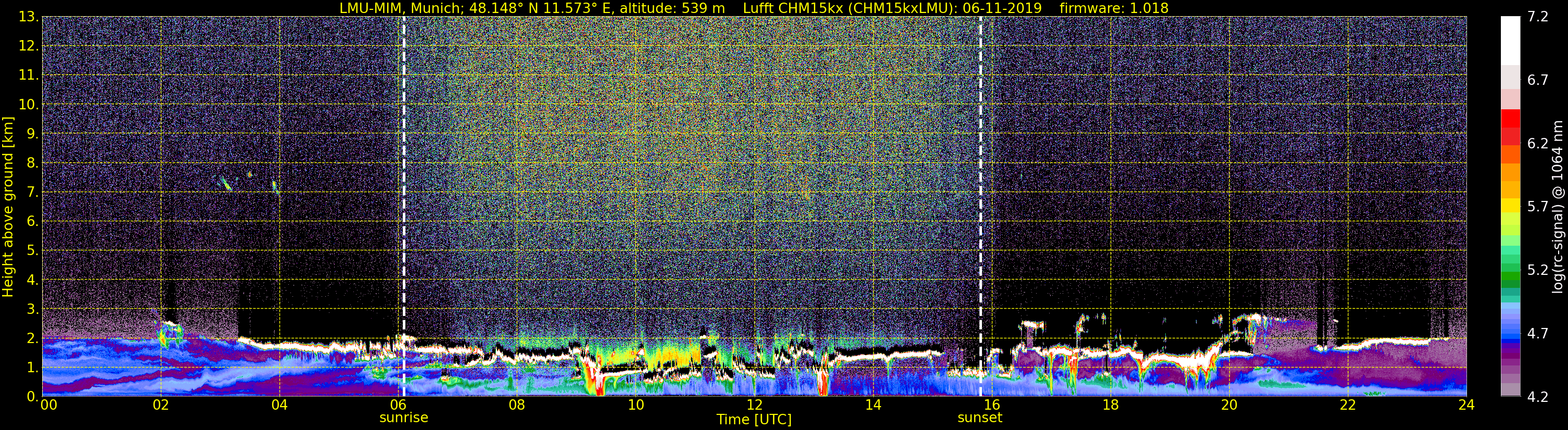Image resolution: width=1568 pixels, height=430 pixels.
Task: Click the x-axis tick label '04'
Action: pos(279,405)
